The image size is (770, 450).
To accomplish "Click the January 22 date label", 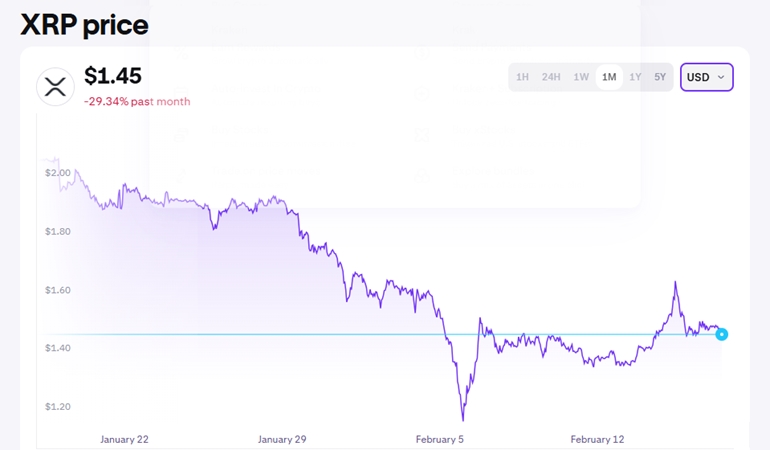I will click(124, 439).
